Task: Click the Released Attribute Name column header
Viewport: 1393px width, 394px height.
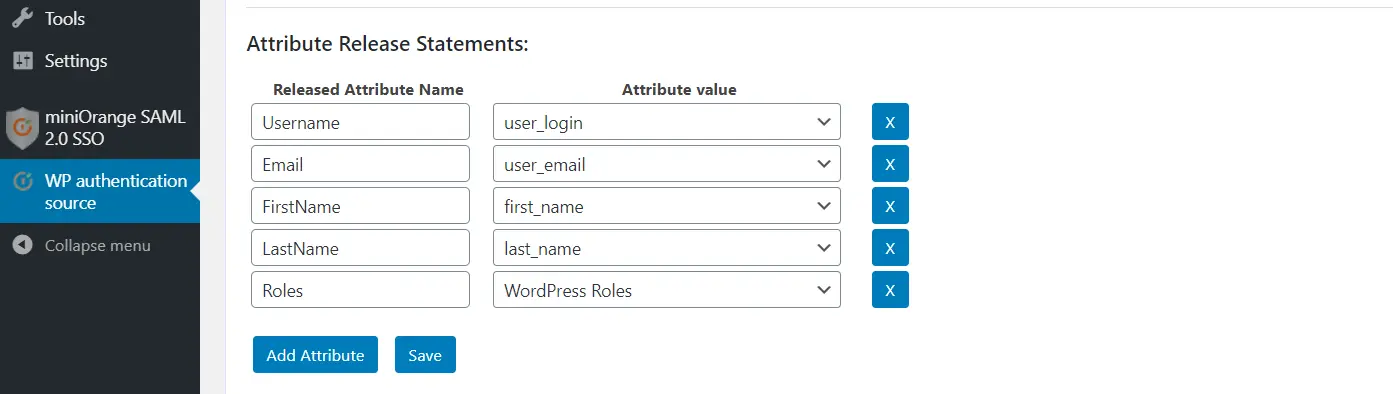Action: (368, 89)
